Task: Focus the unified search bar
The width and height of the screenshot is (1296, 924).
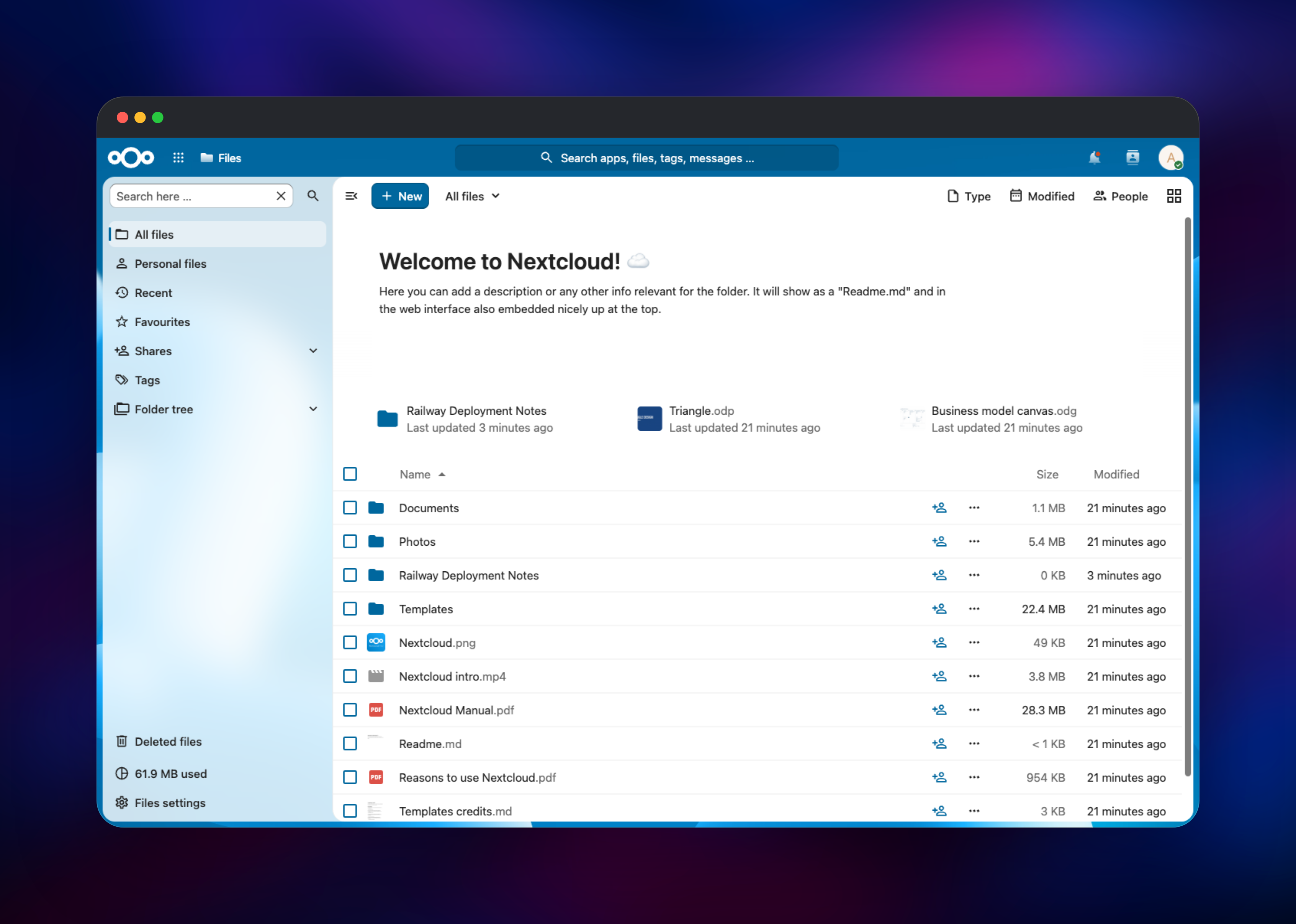Action: (646, 158)
